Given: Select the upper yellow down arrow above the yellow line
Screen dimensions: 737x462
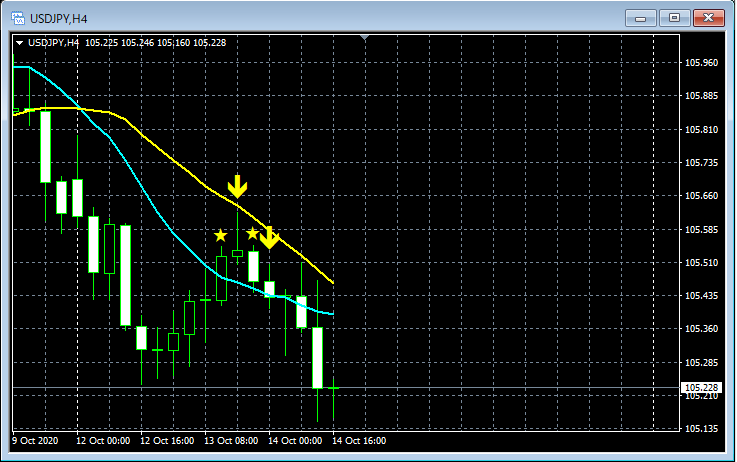Looking at the screenshot, I should click(237, 187).
